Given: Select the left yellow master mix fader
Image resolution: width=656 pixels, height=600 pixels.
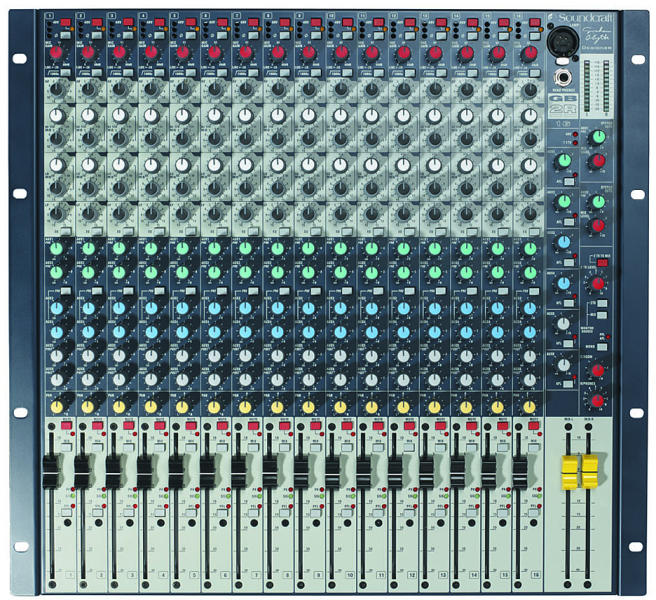Looking at the screenshot, I should [569, 472].
